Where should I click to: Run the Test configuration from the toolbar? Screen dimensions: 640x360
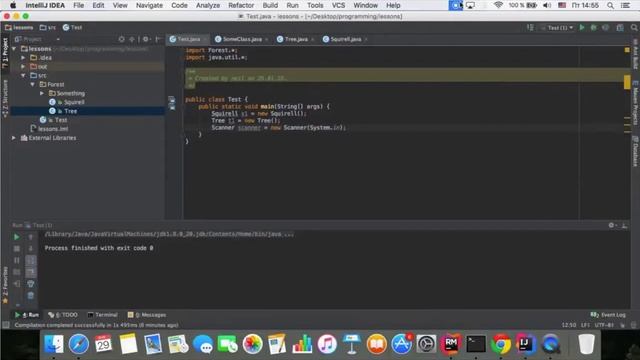pos(582,27)
